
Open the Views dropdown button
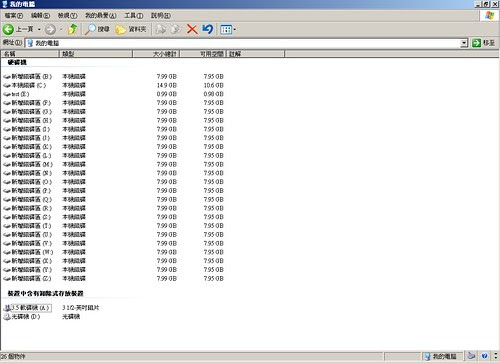point(228,30)
